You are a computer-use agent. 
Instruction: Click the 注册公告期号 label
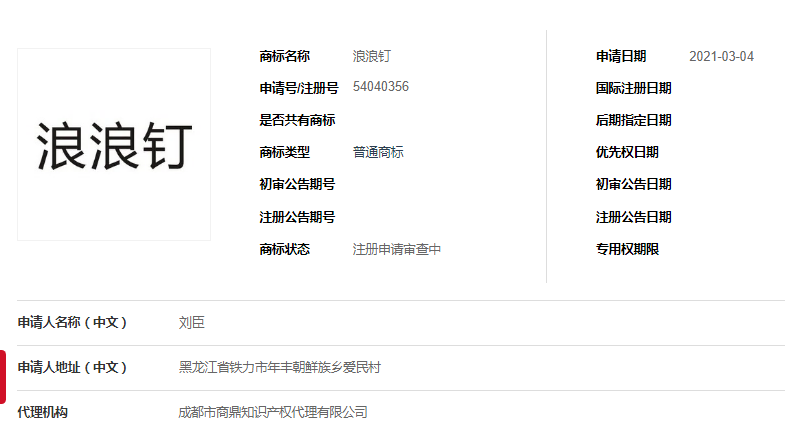(x=297, y=217)
